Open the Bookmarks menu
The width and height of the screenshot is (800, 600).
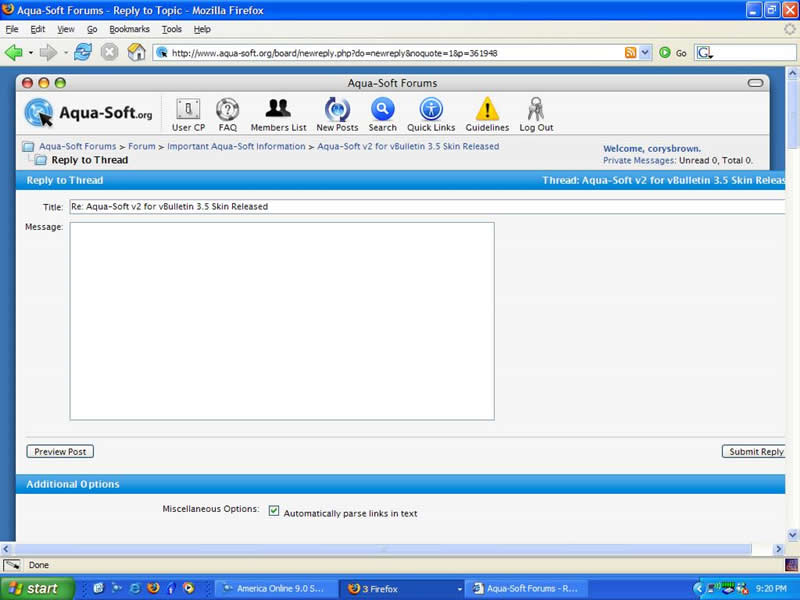pos(129,29)
